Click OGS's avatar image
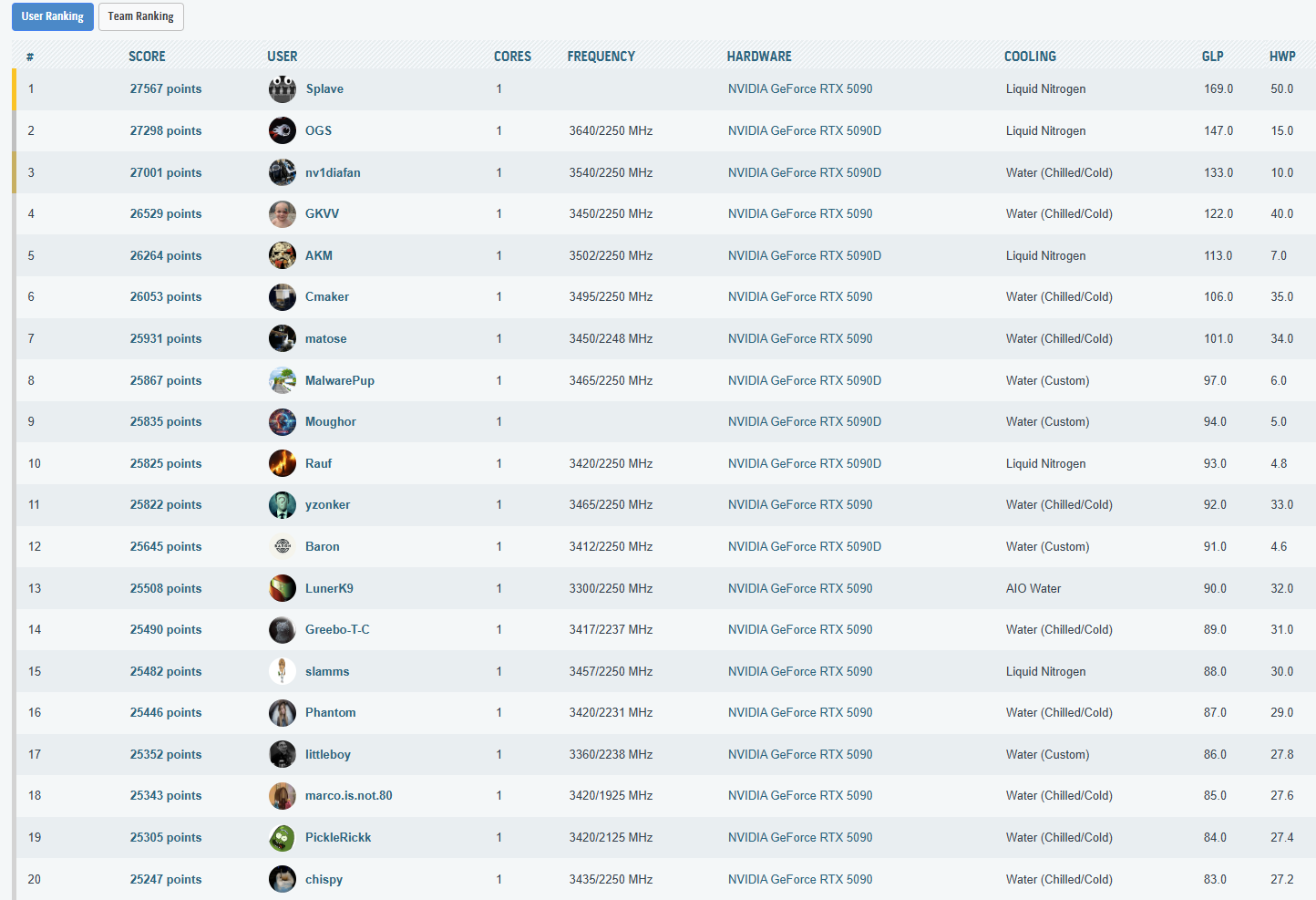This screenshot has width=1316, height=900. (283, 130)
